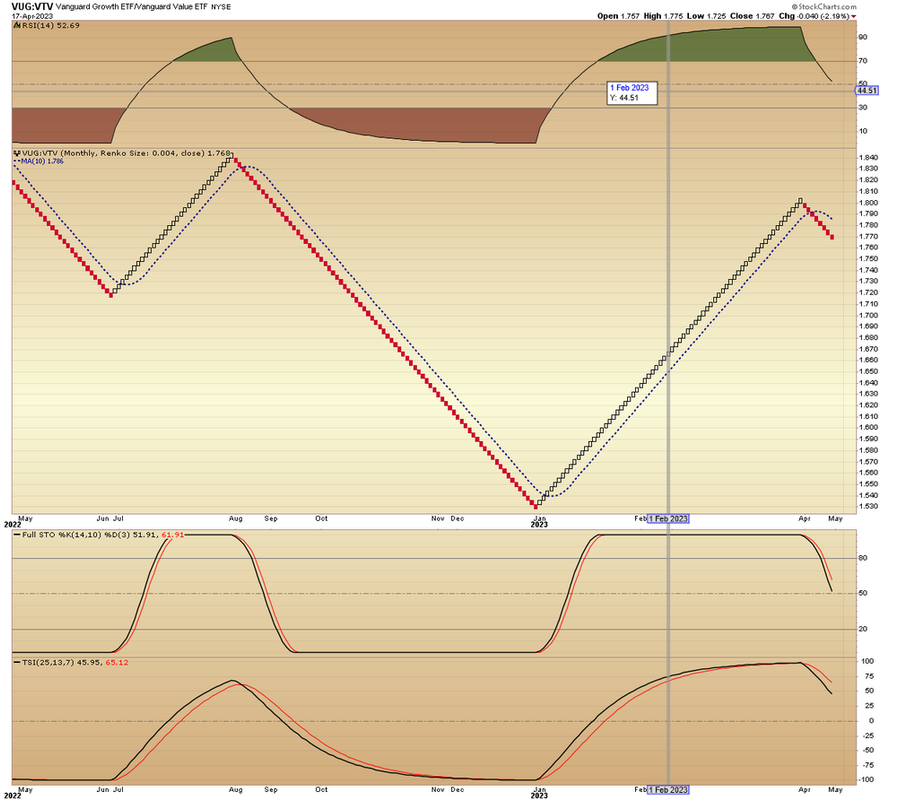Click the black line marker before TSI(25,13,7)

tap(17, 663)
